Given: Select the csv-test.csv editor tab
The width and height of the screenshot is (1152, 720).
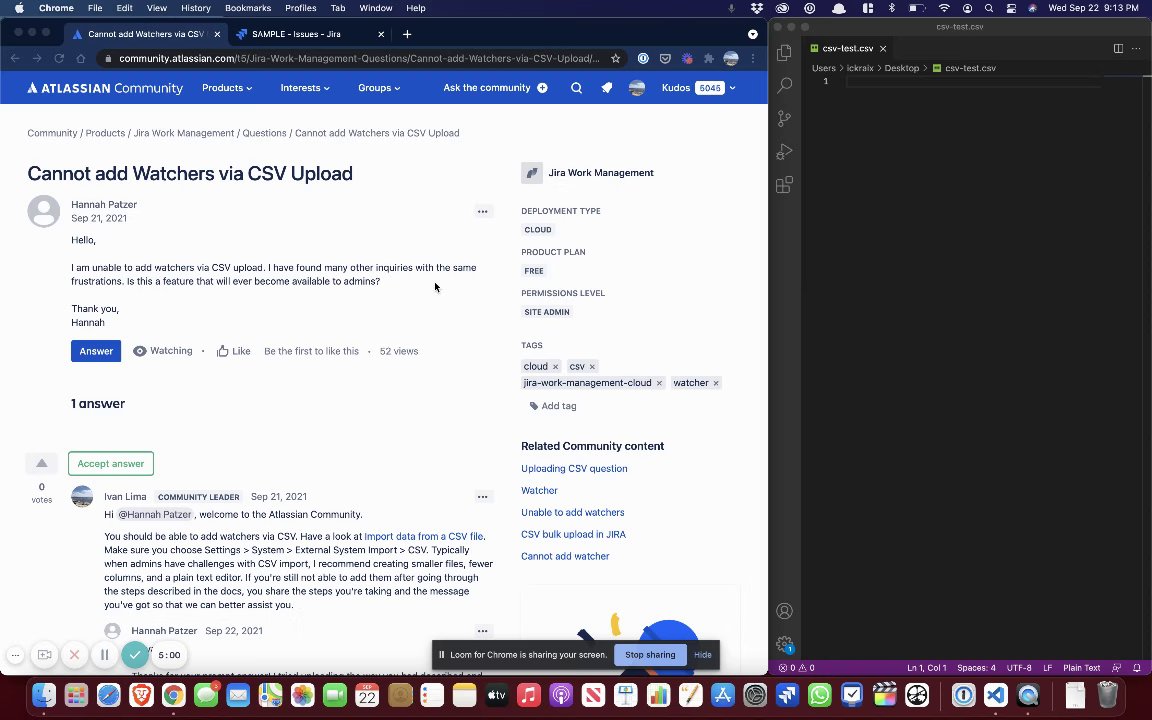Looking at the screenshot, I should click(848, 48).
